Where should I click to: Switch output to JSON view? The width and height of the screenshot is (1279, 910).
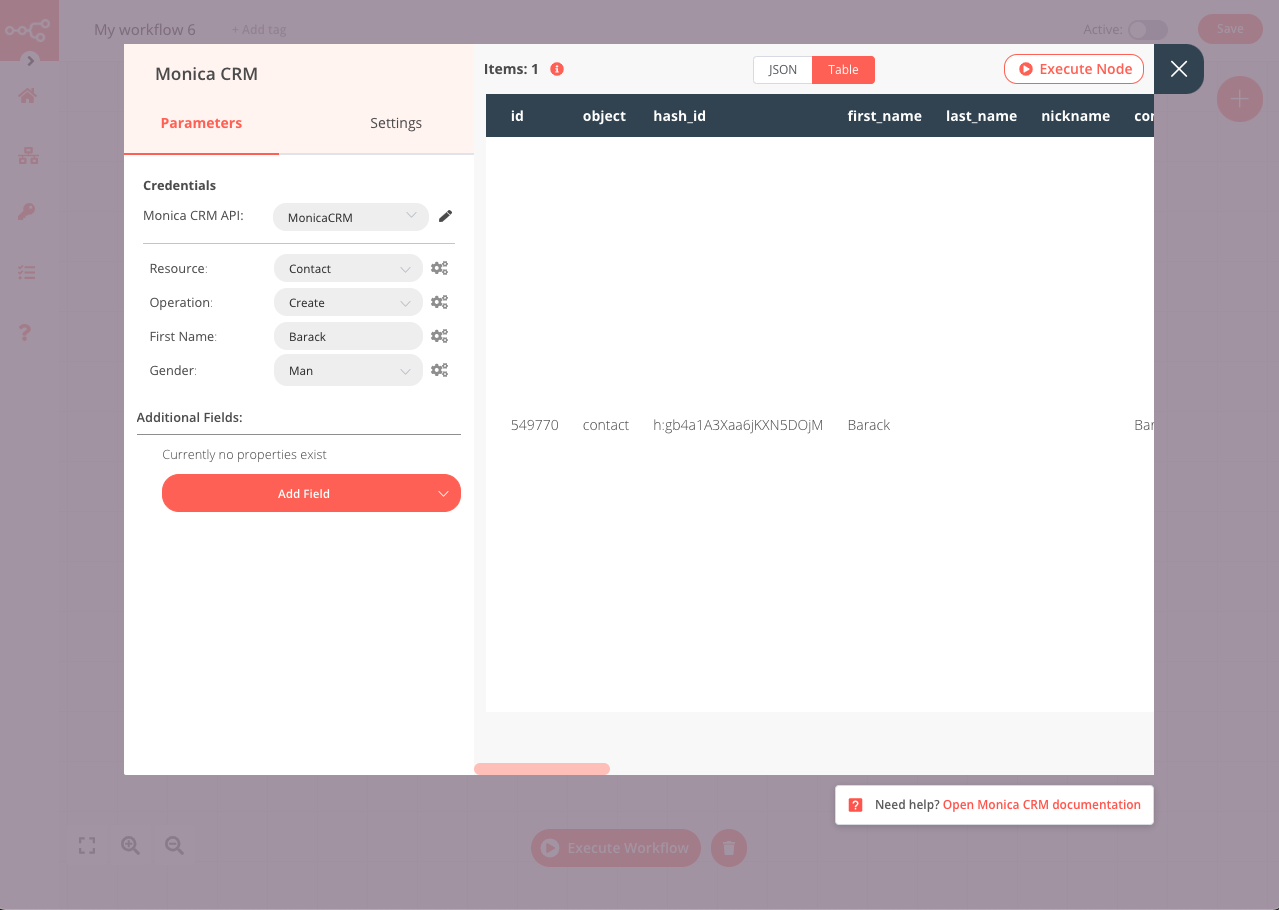[782, 69]
